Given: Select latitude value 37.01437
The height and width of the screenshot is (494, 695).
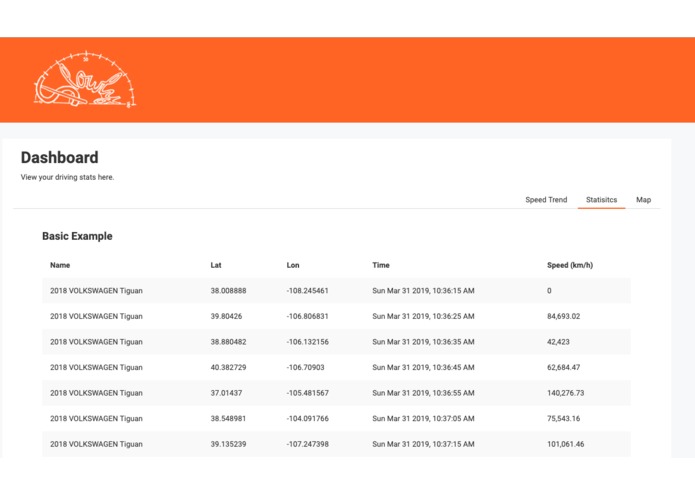Looking at the screenshot, I should 226,393.
